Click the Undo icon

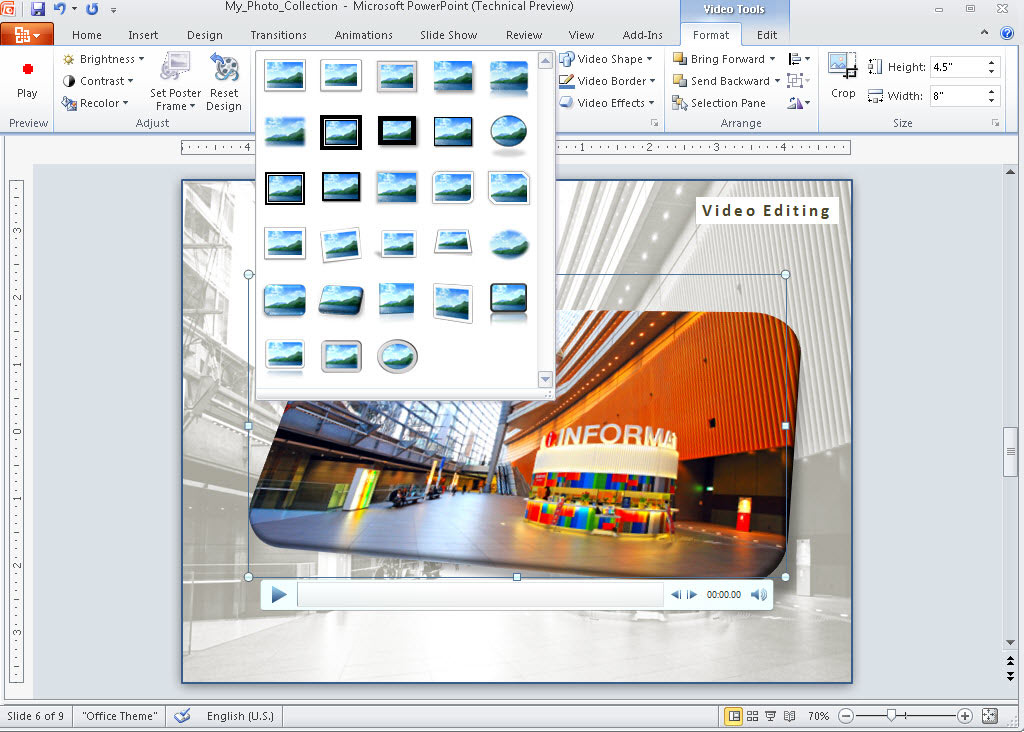coord(59,9)
